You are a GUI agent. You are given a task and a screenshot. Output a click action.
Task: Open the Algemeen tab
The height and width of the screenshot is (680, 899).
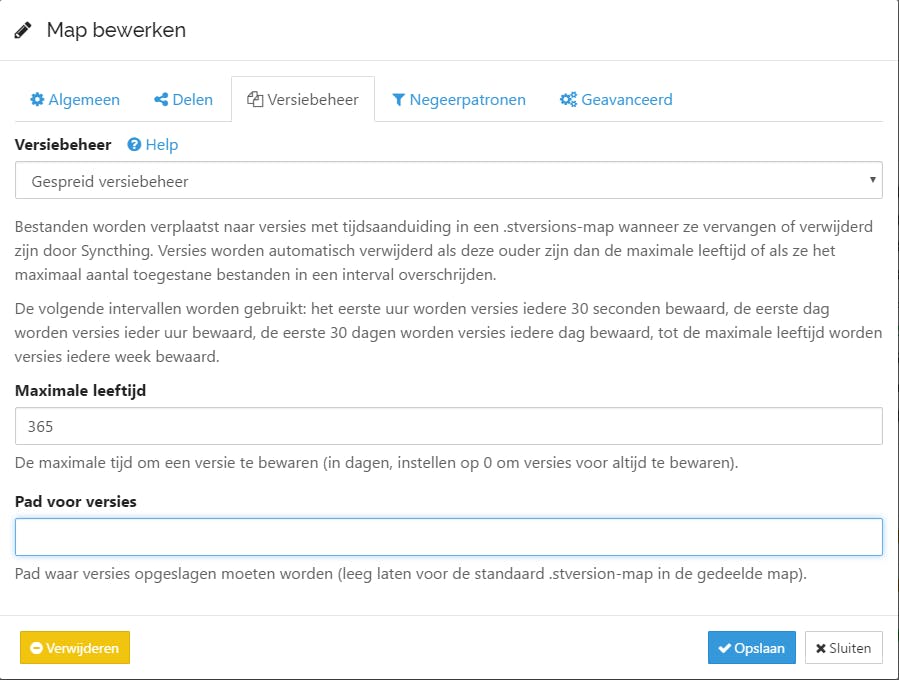75,100
